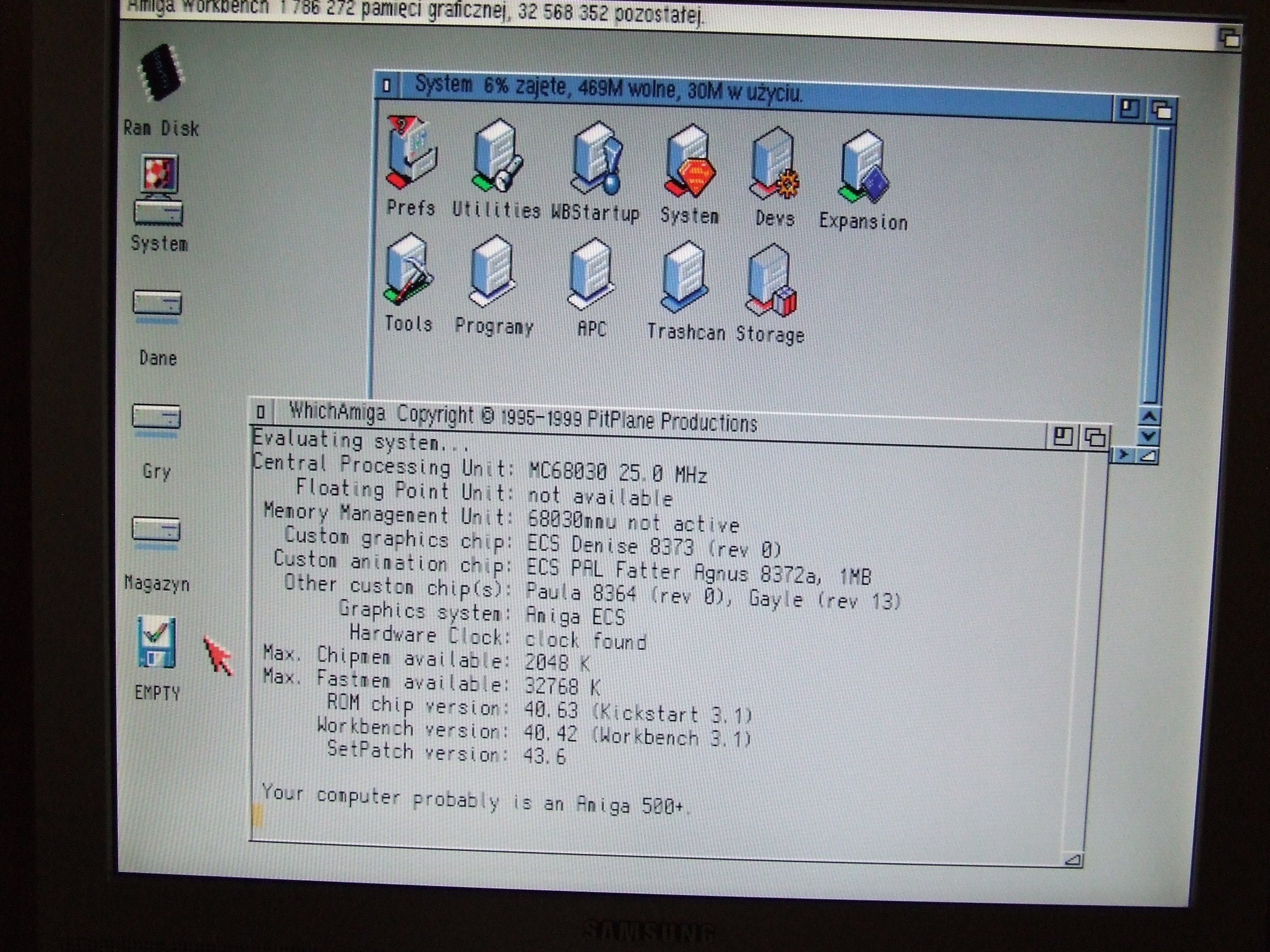Click the WhichAmiga window sizing gadget

point(1073,859)
